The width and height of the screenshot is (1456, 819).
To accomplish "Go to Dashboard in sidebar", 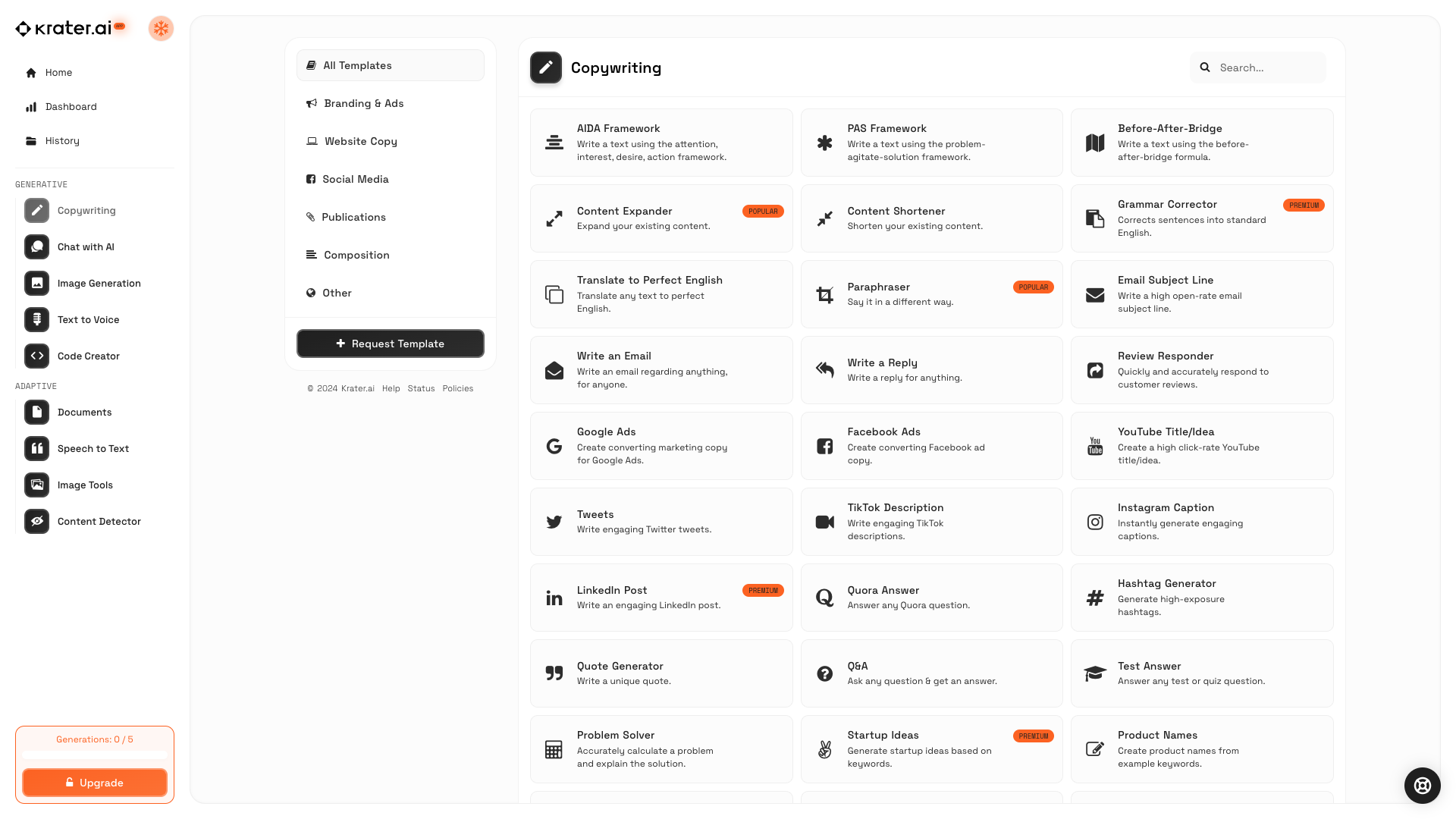I will tap(71, 107).
